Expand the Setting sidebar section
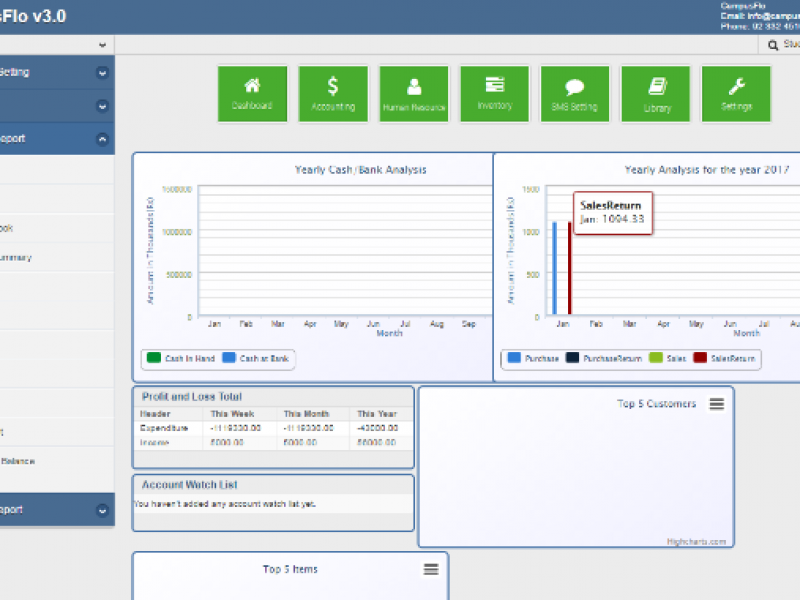 tap(102, 73)
